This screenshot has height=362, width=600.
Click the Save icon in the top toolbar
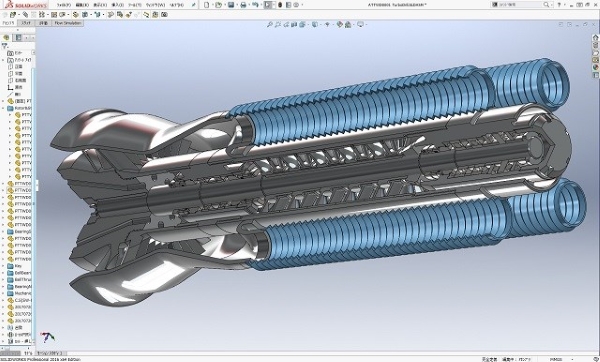231,5
